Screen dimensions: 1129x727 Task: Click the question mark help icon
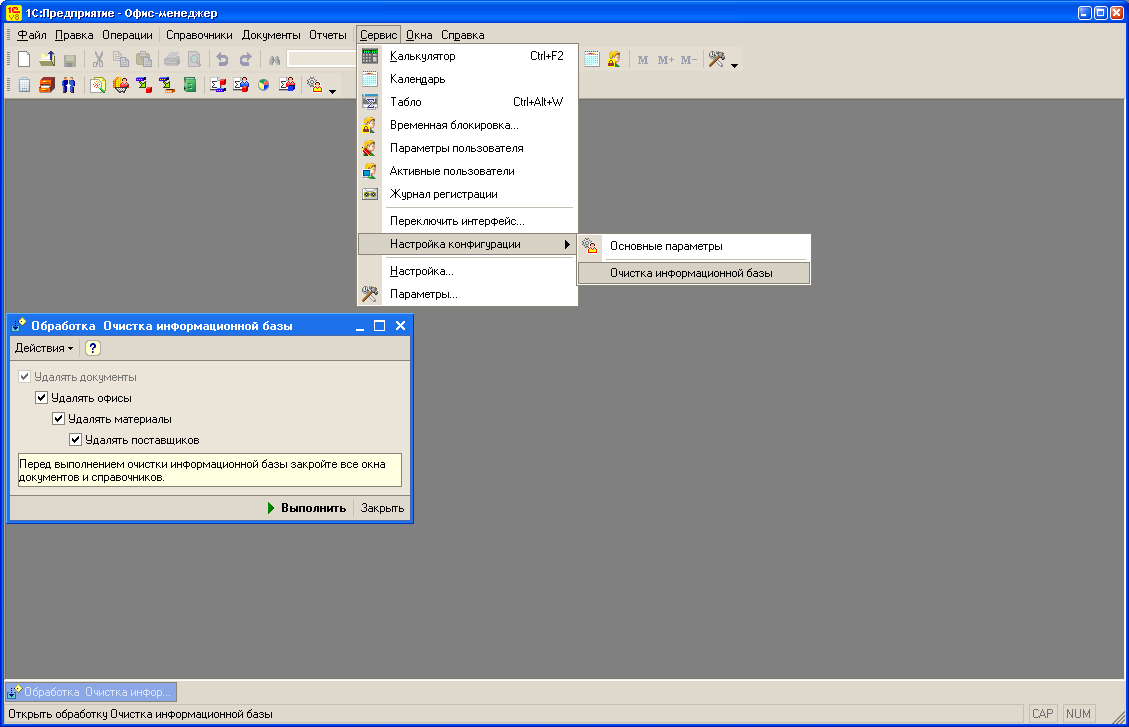(93, 348)
